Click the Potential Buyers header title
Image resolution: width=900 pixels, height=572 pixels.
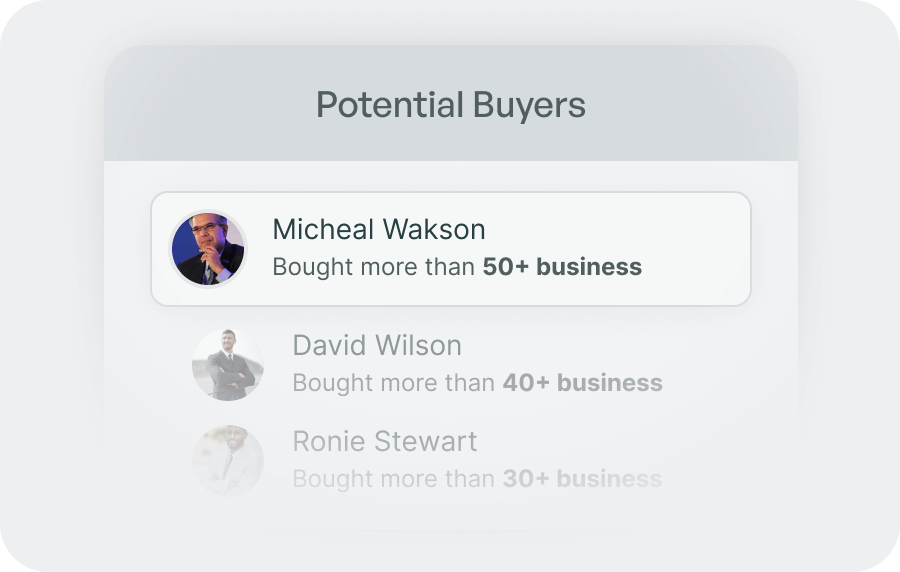(x=451, y=105)
